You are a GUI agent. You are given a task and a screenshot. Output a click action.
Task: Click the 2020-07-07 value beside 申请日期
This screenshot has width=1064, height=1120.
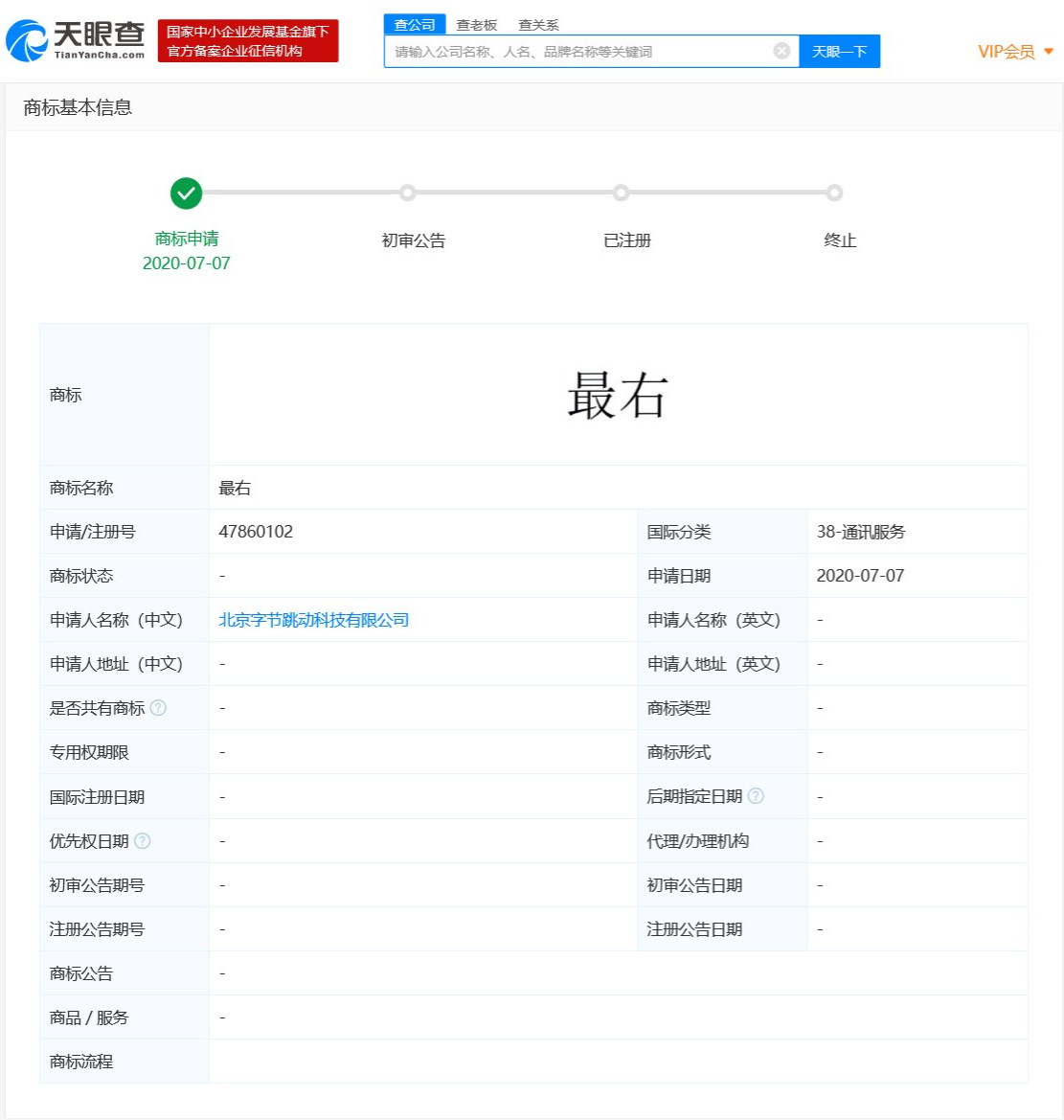pos(860,576)
